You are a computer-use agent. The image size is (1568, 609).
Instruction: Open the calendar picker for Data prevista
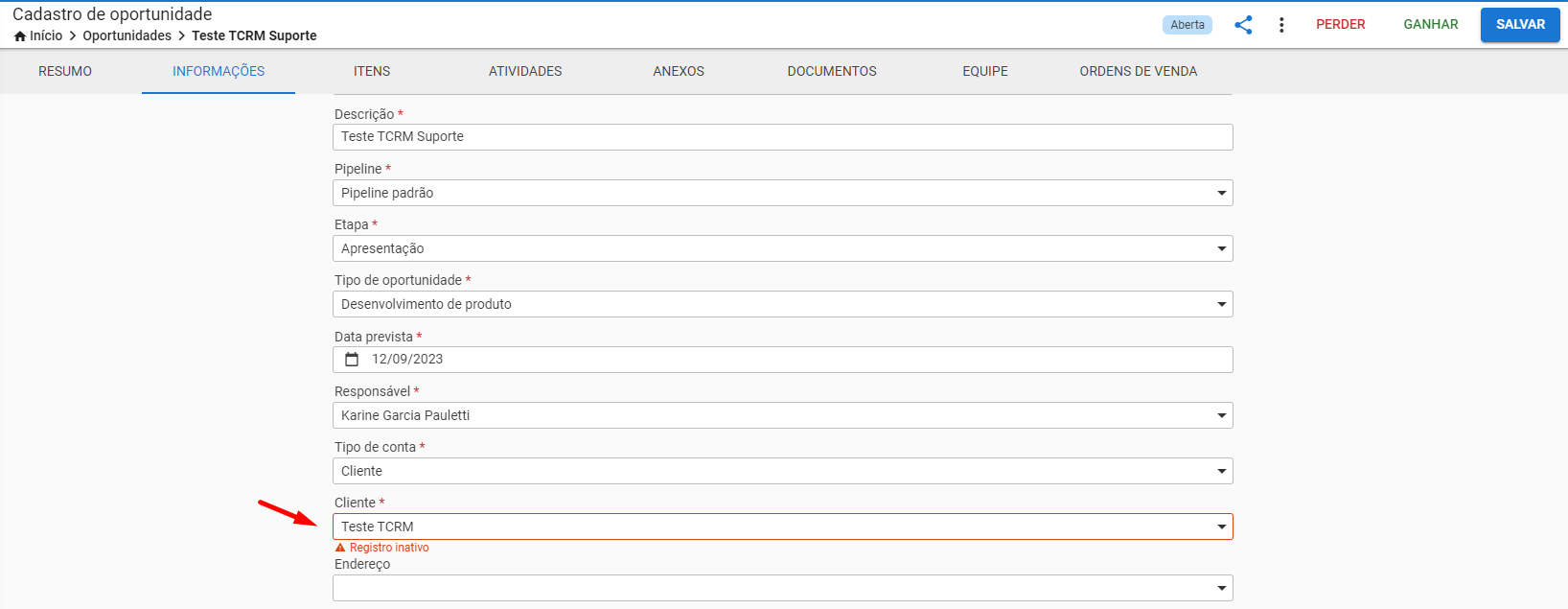[x=352, y=360]
